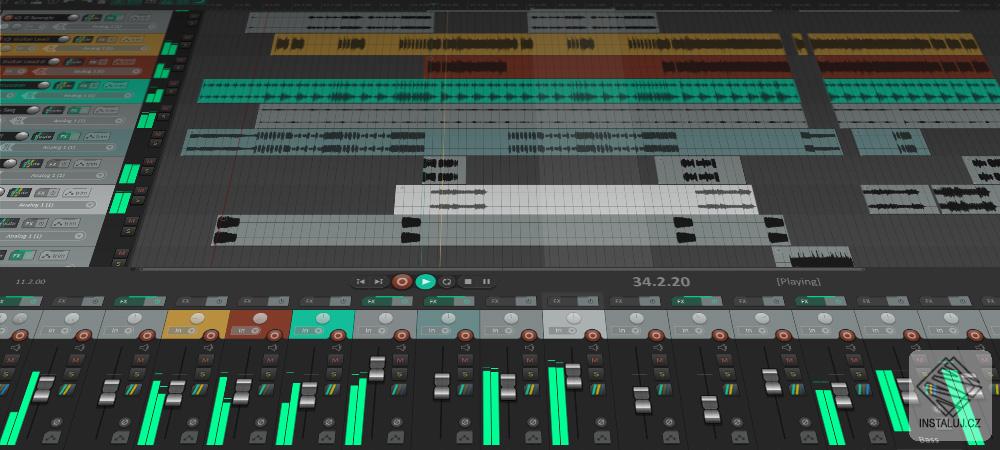This screenshot has width=1000, height=450.
Task: Solo the yellow mixer strip
Action: (203, 374)
